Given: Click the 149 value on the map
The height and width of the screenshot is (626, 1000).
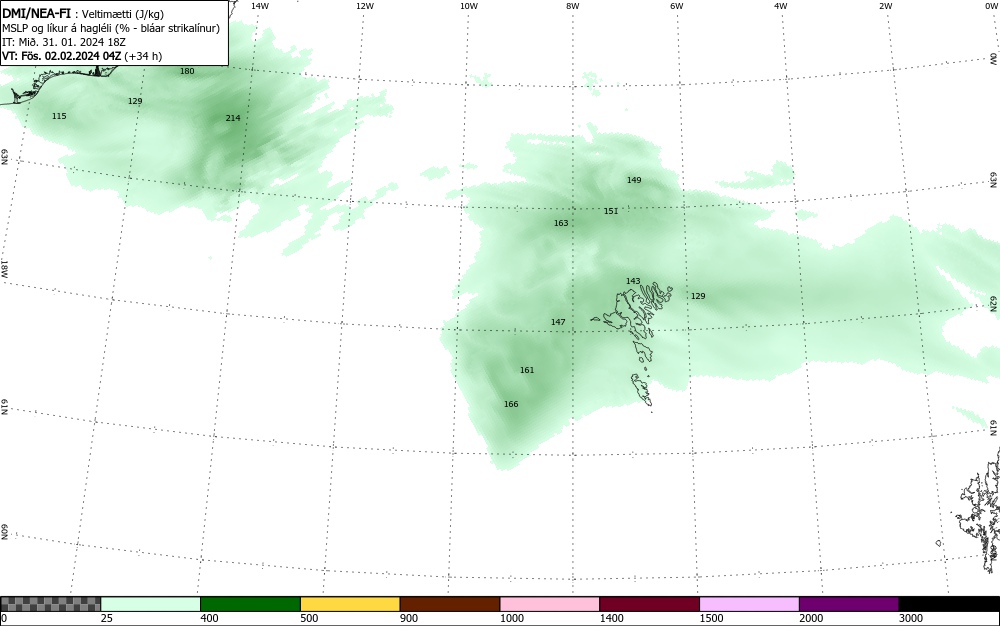Looking at the screenshot, I should pos(633,180).
